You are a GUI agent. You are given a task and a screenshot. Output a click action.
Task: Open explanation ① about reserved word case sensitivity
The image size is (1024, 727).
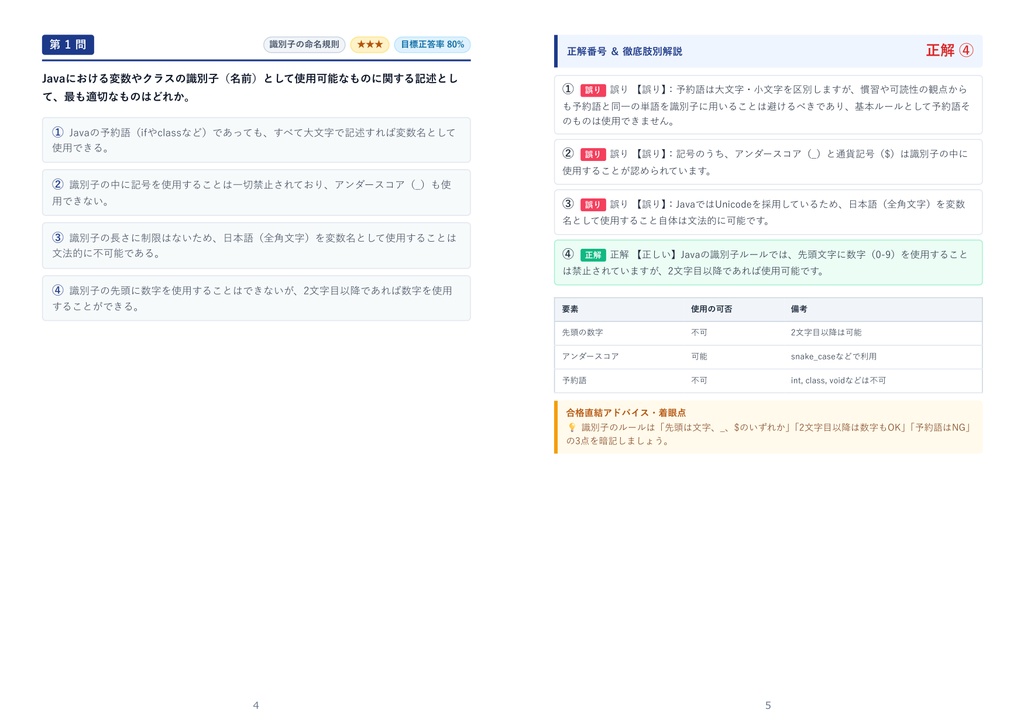click(768, 105)
